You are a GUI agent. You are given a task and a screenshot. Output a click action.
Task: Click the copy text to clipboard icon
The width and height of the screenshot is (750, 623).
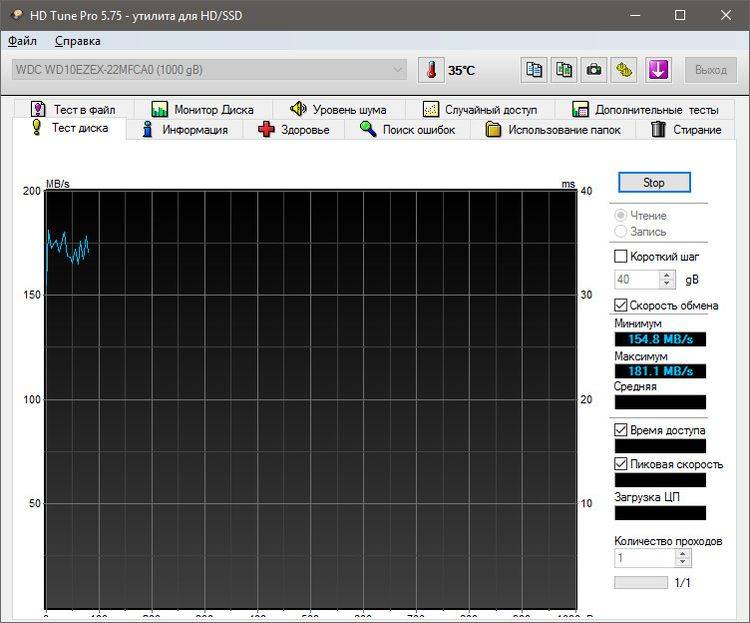(535, 70)
